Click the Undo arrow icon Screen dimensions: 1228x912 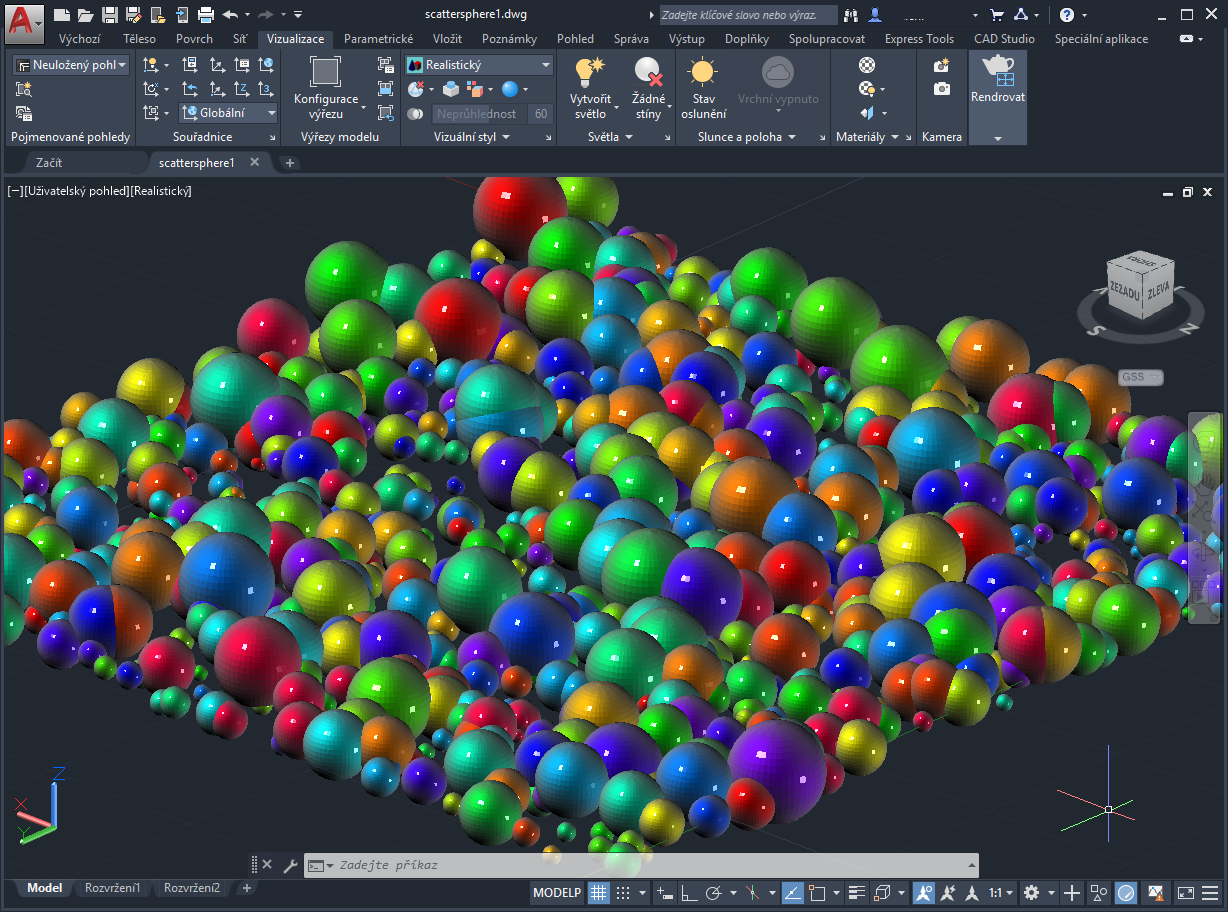pos(230,15)
